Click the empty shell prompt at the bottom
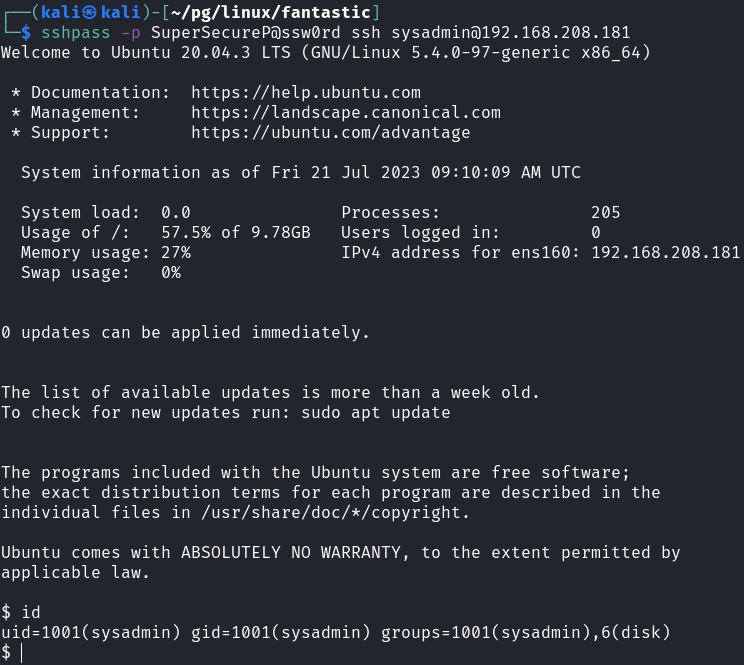 click(21, 652)
